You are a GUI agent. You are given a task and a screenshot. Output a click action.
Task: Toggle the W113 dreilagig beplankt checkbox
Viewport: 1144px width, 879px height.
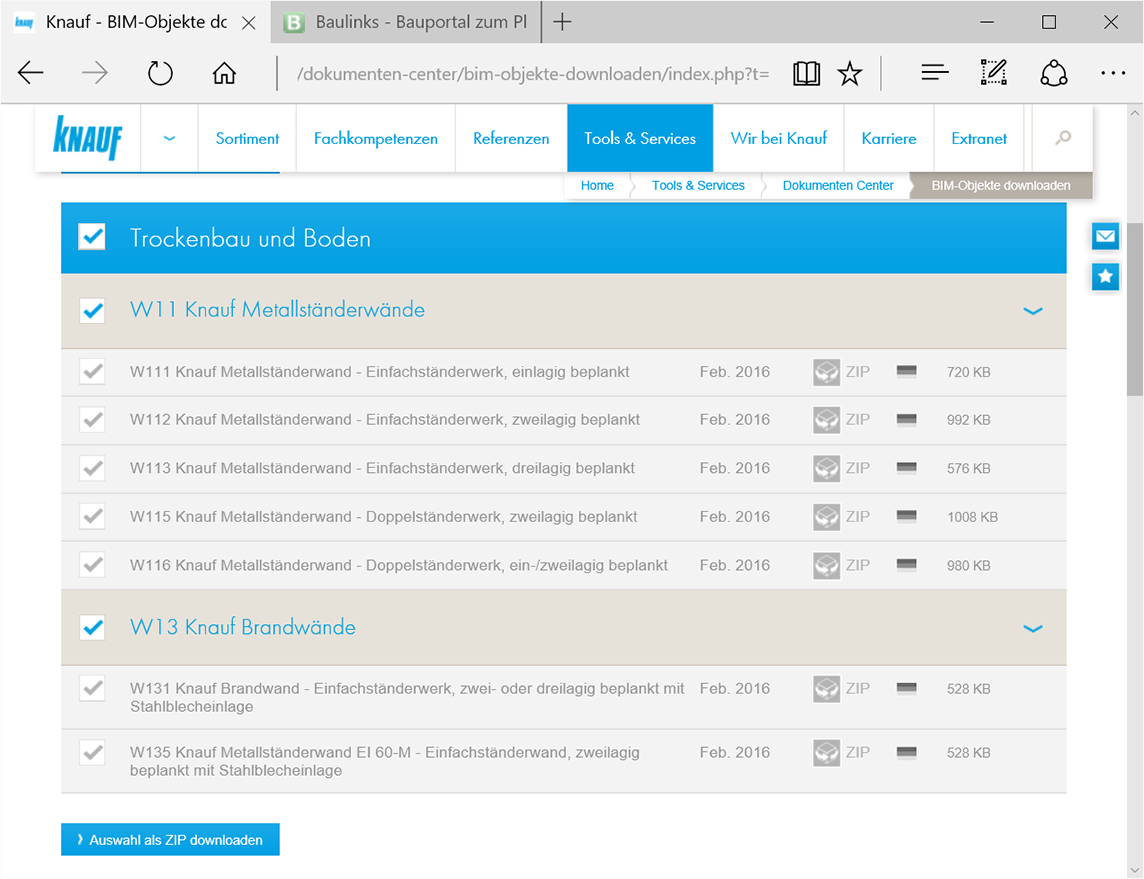pos(92,468)
